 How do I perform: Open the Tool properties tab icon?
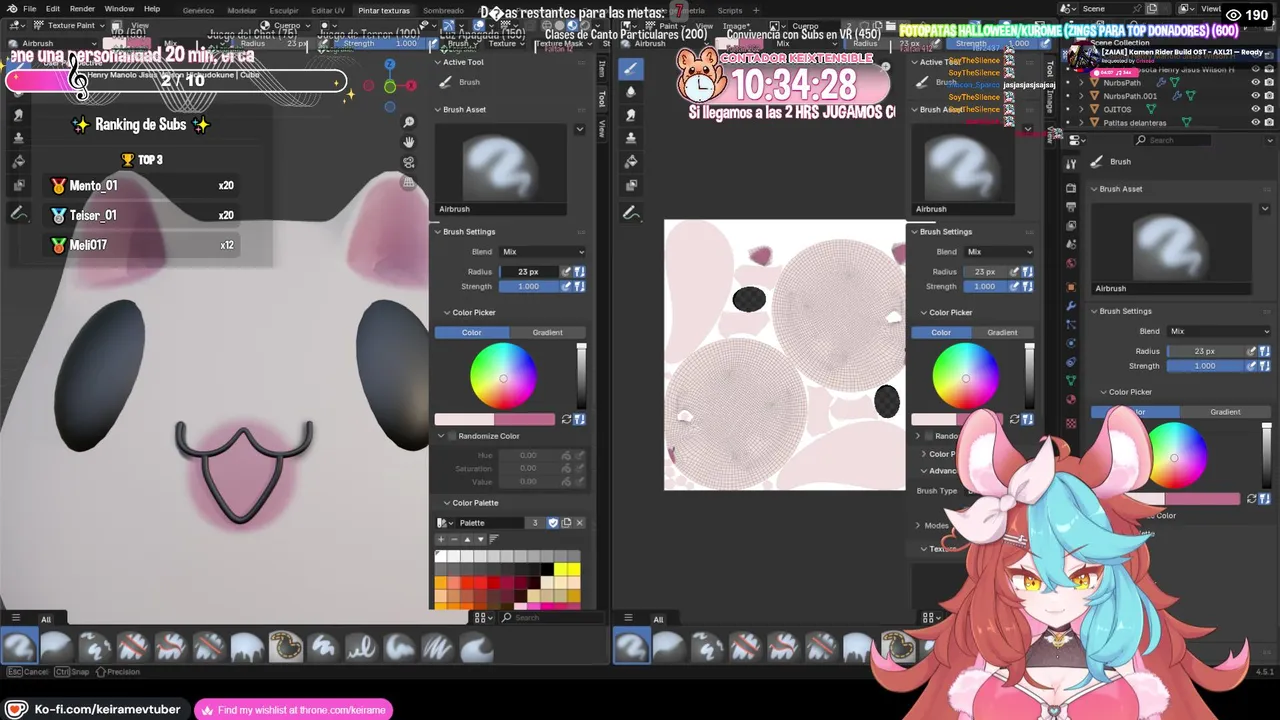[1071, 164]
